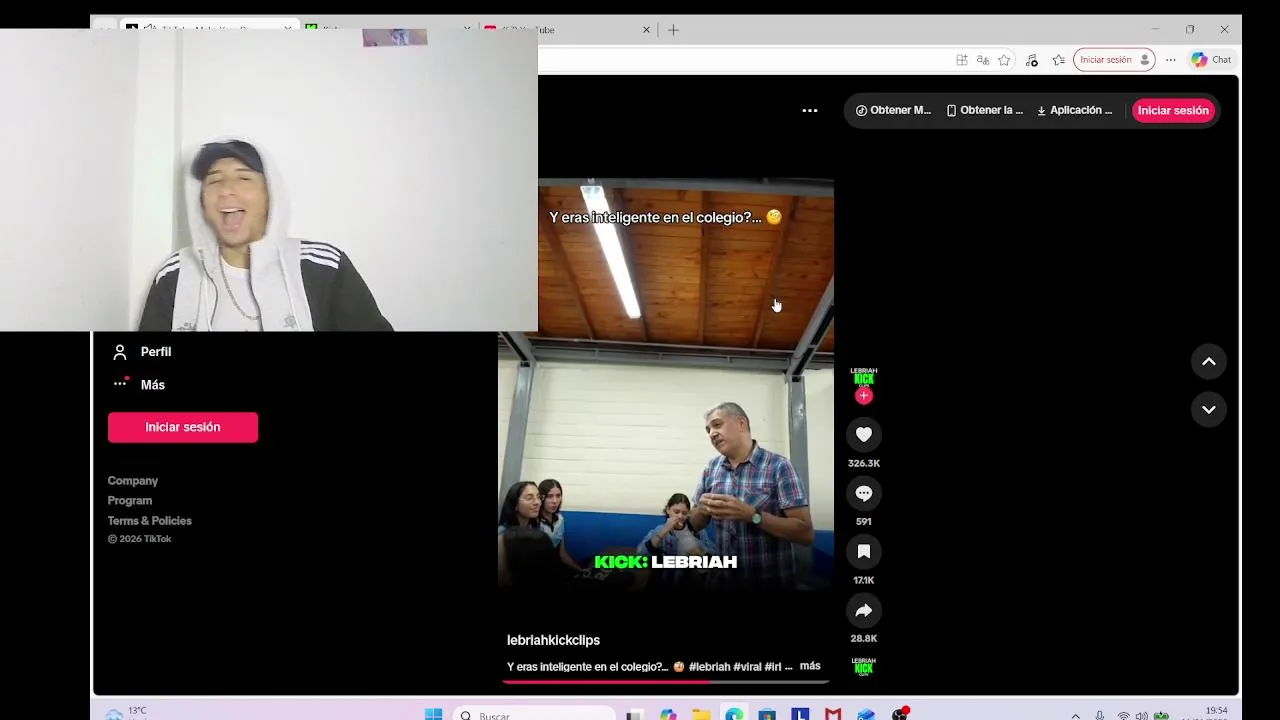Expand the video caption with 'más'
Screen dimensions: 1280x720
point(810,666)
